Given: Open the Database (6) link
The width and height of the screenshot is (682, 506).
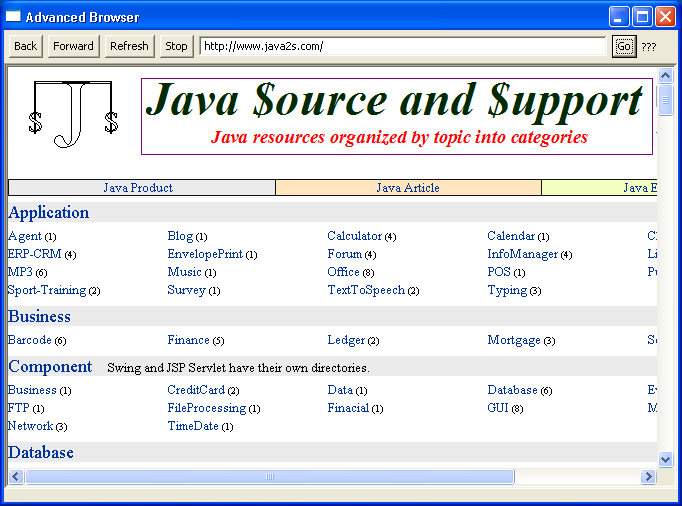Looking at the screenshot, I should [512, 390].
